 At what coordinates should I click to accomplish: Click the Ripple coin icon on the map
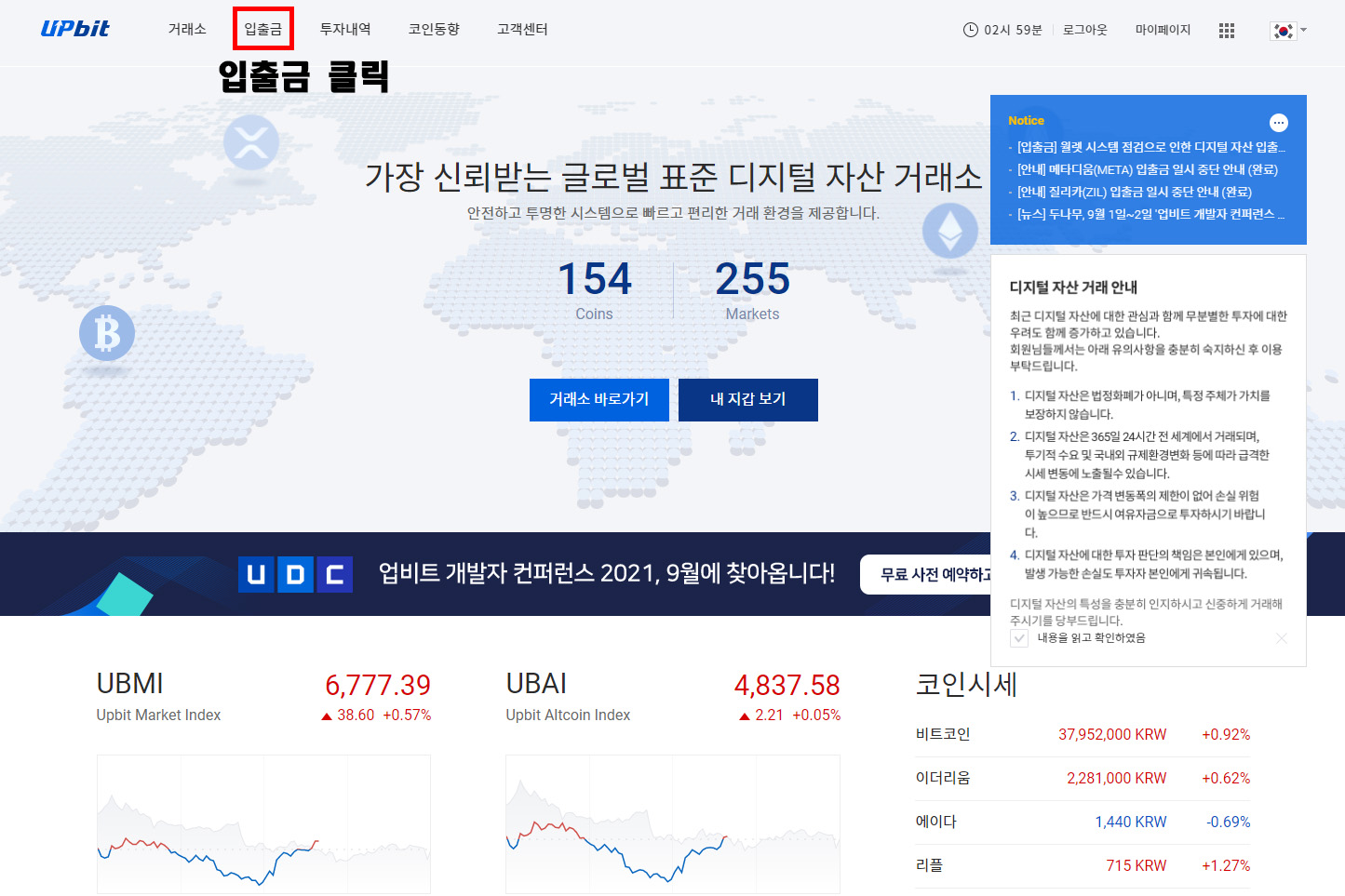coord(251,142)
